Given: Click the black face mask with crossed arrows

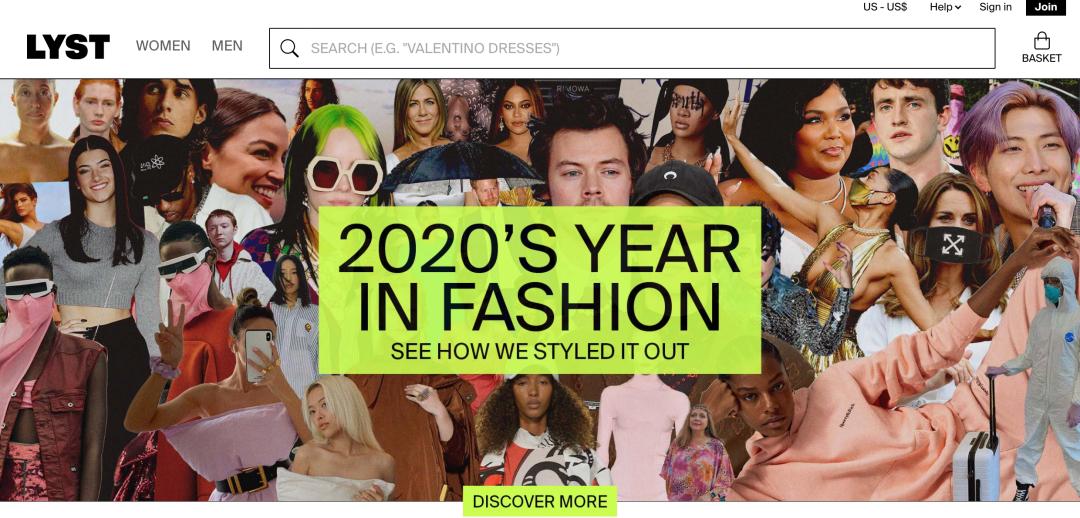Looking at the screenshot, I should [953, 244].
